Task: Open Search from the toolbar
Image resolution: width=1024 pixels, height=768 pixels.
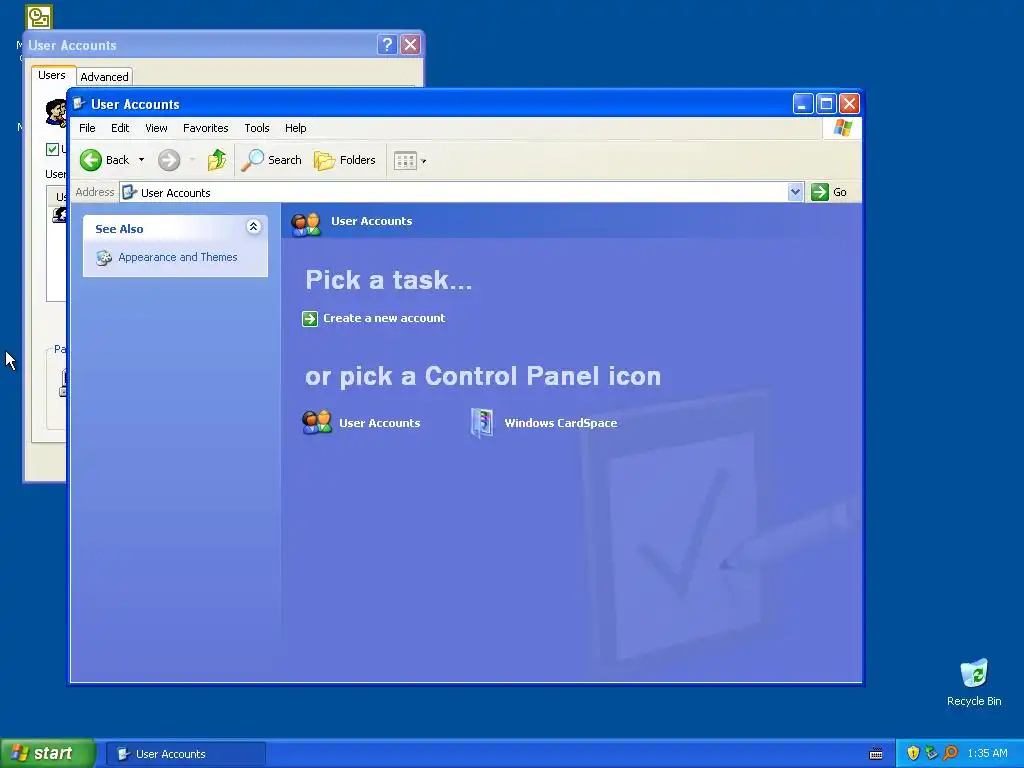Action: (x=271, y=160)
